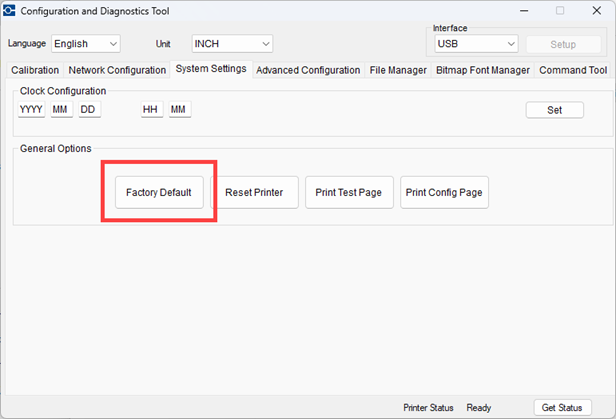Click the Factory Default button
The image size is (616, 419).
pyautogui.click(x=160, y=192)
